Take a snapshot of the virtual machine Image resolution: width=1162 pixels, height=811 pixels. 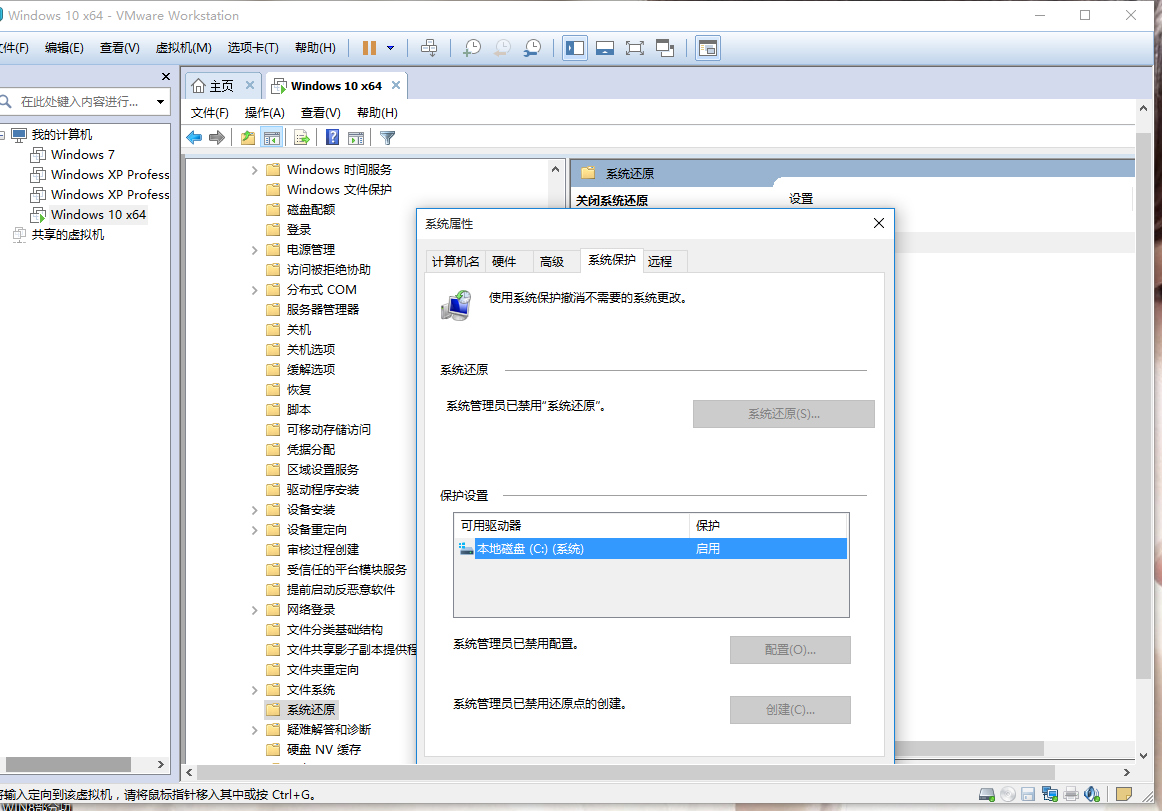[x=471, y=48]
